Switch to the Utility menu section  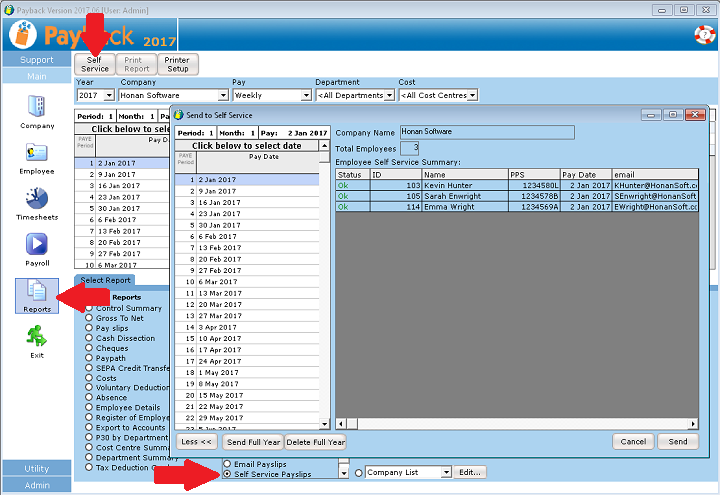click(x=37, y=468)
